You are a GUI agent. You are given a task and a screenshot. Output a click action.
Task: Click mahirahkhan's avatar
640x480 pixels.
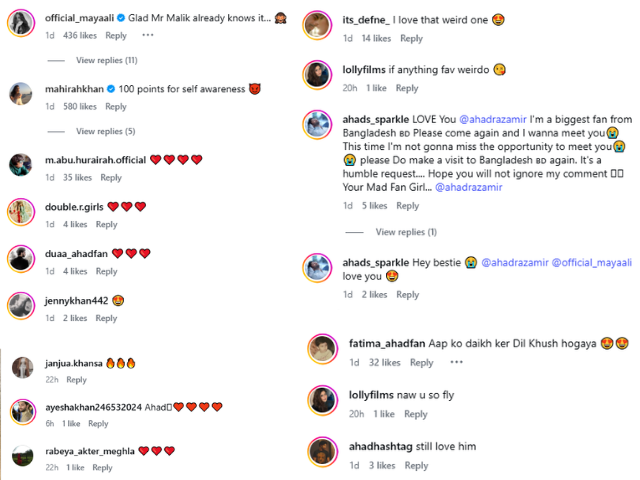tap(20, 94)
